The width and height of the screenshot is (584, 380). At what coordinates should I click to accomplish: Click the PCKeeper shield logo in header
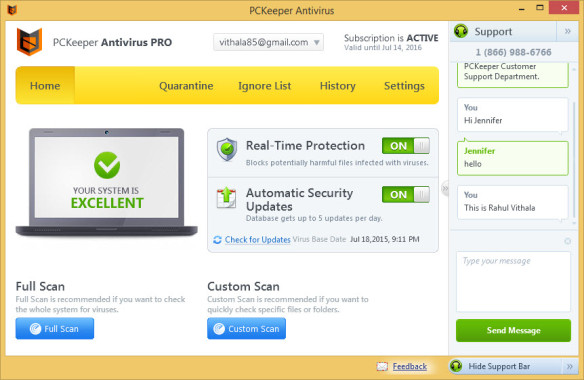click(29, 42)
